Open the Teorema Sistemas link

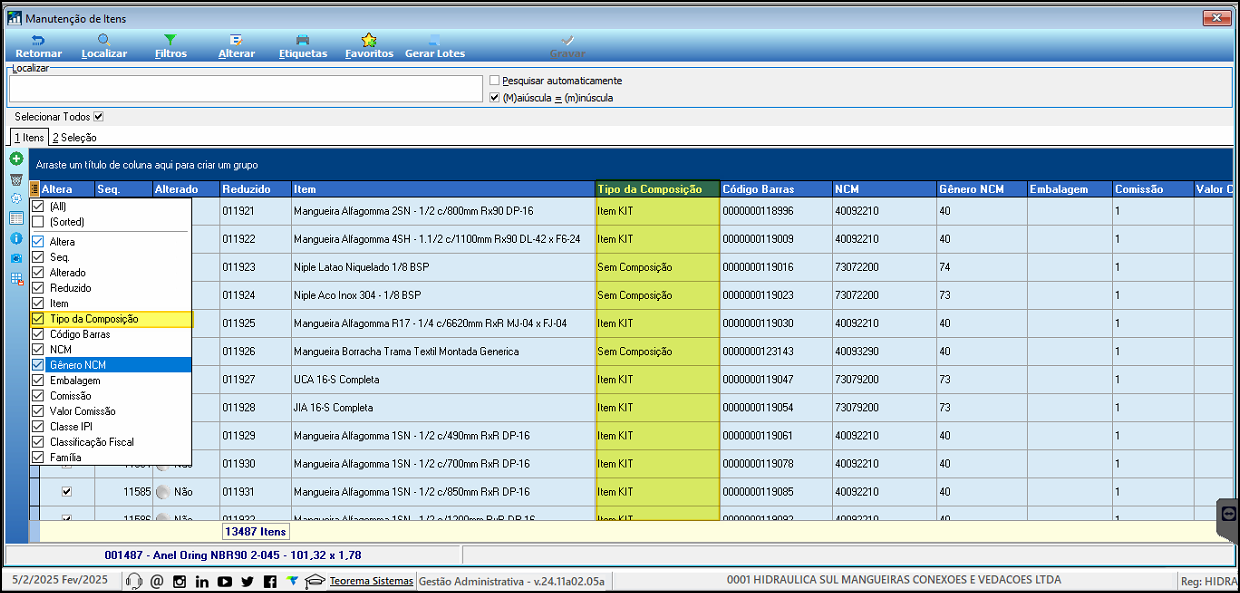click(371, 581)
